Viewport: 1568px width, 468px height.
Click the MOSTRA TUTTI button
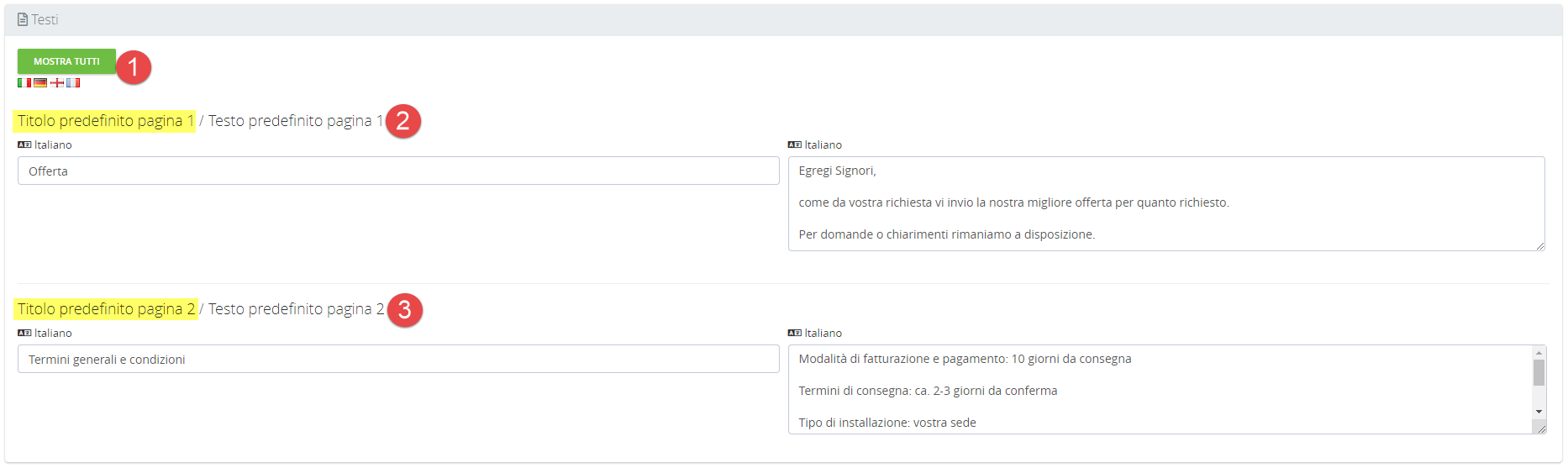(x=66, y=61)
